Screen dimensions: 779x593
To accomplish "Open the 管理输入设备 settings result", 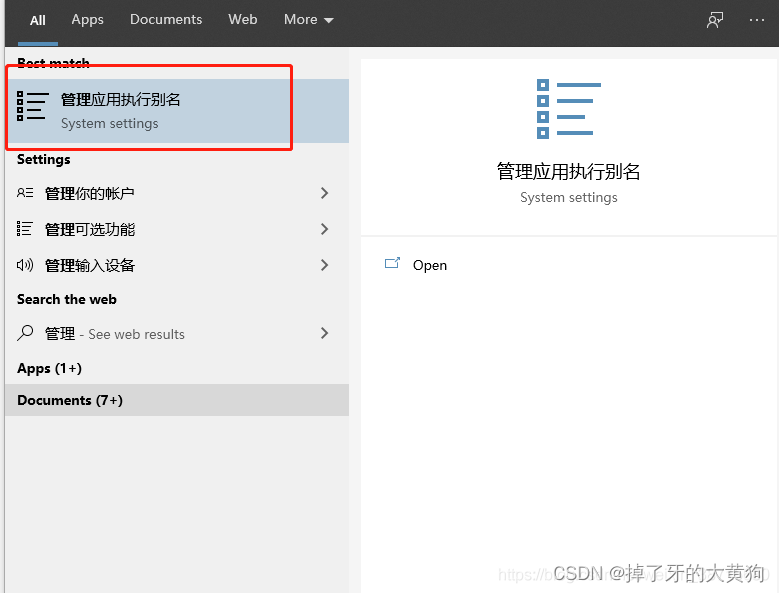I will [177, 265].
